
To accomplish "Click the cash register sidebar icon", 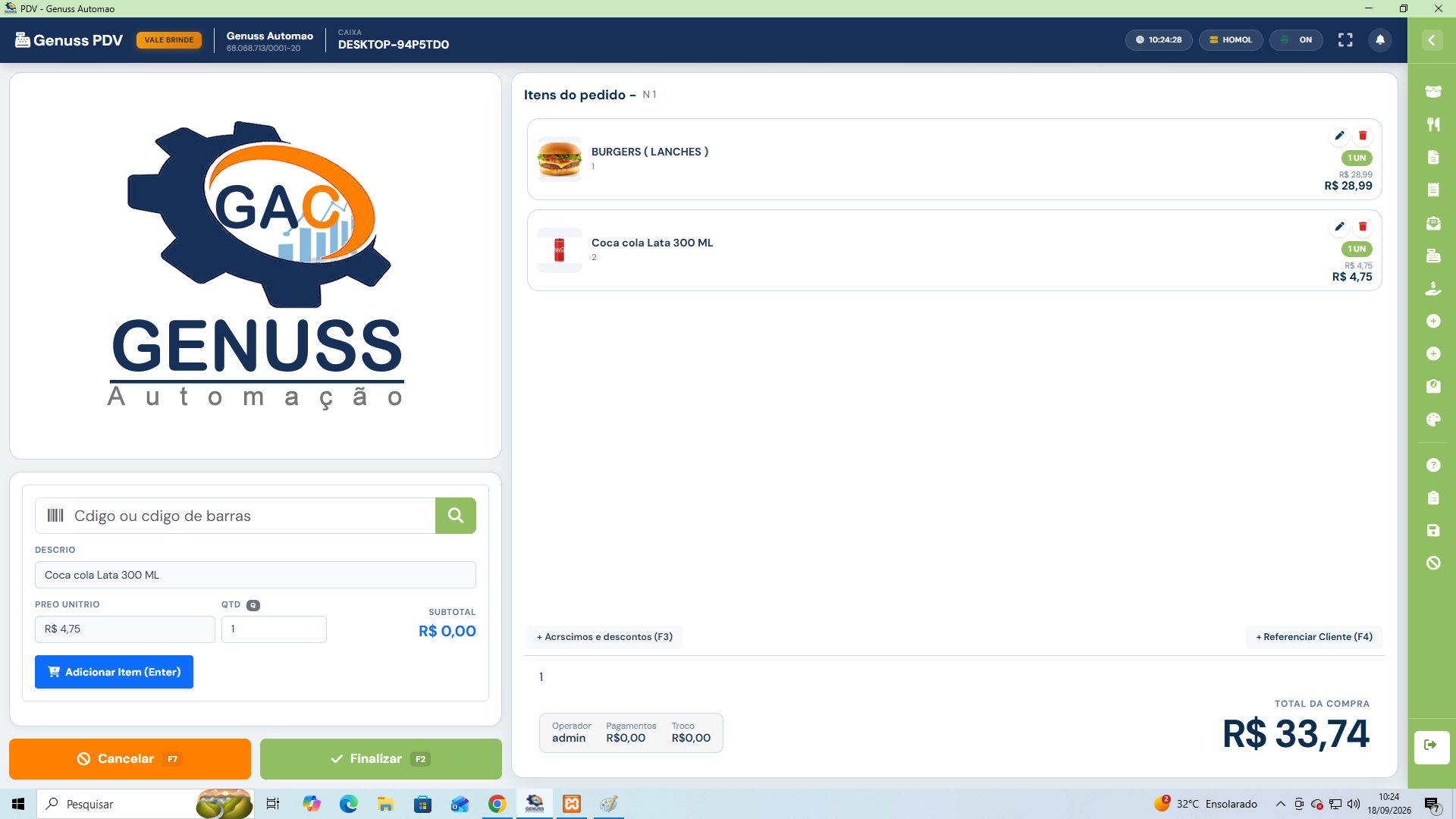I will [1433, 256].
